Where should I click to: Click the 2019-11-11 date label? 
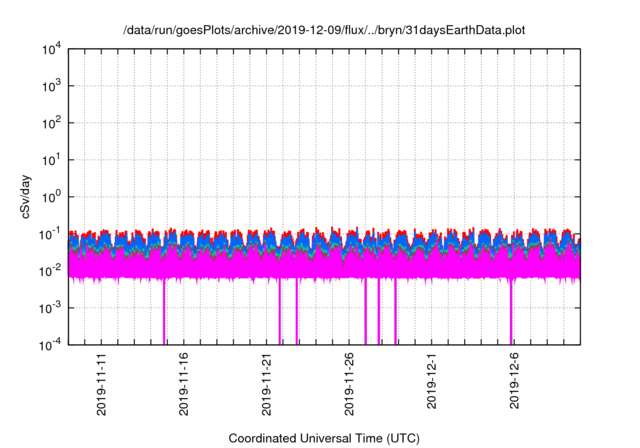(x=101, y=384)
